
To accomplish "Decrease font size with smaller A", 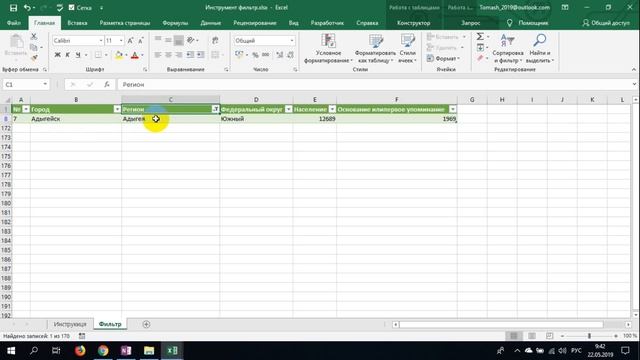I will (141, 40).
